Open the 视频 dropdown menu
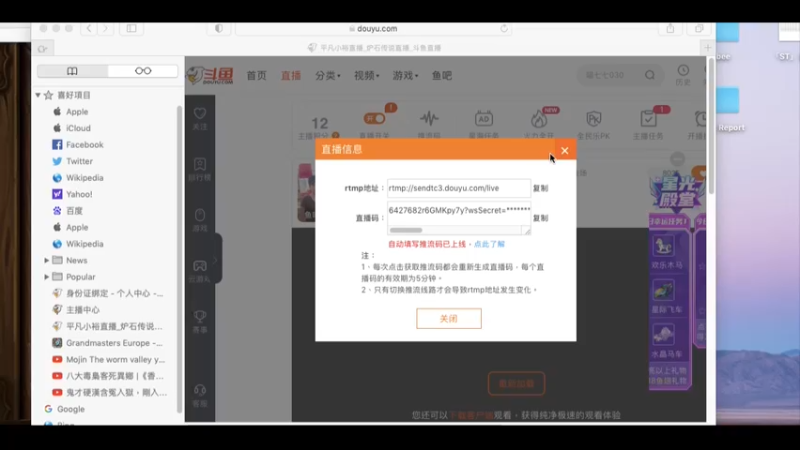Viewport: 800px width, 450px height. pyautogui.click(x=366, y=76)
